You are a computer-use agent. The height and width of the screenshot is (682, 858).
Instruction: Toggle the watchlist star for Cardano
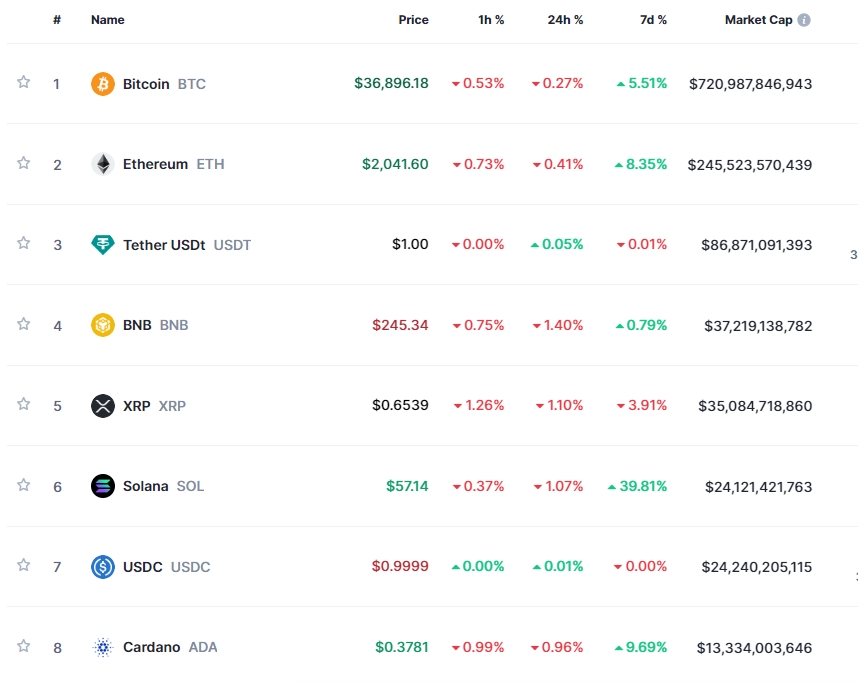pyautogui.click(x=24, y=646)
